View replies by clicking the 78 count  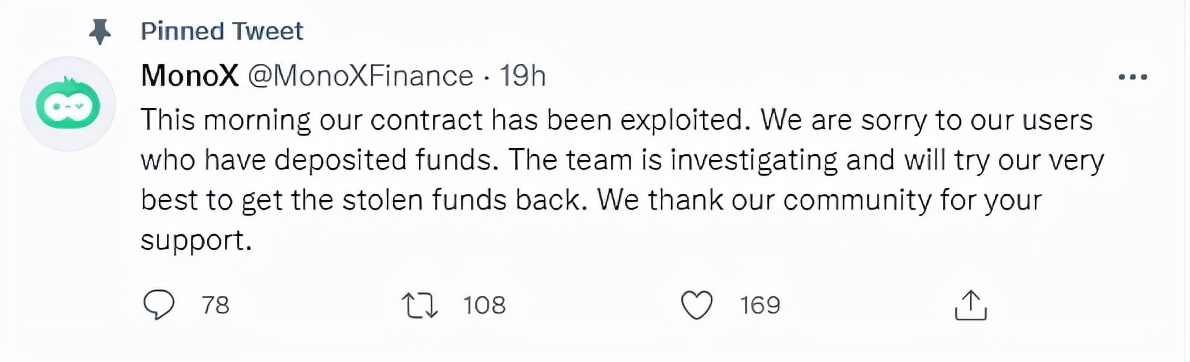click(216, 305)
